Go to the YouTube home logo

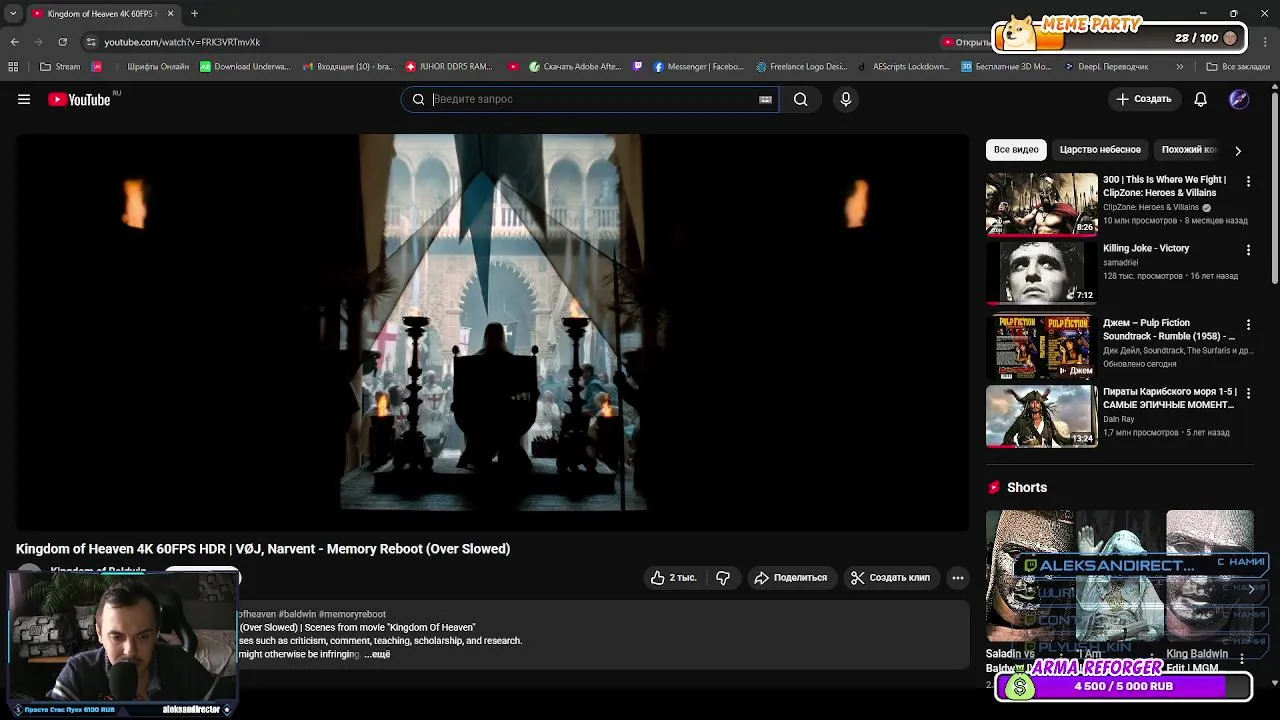tap(79, 99)
